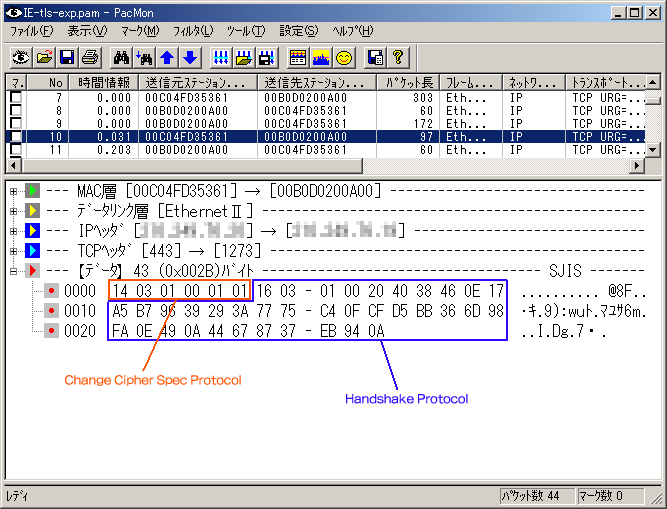667x509 pixels.
Task: Collapse the 【データ】 43 bytes node
Action: pos(13,270)
